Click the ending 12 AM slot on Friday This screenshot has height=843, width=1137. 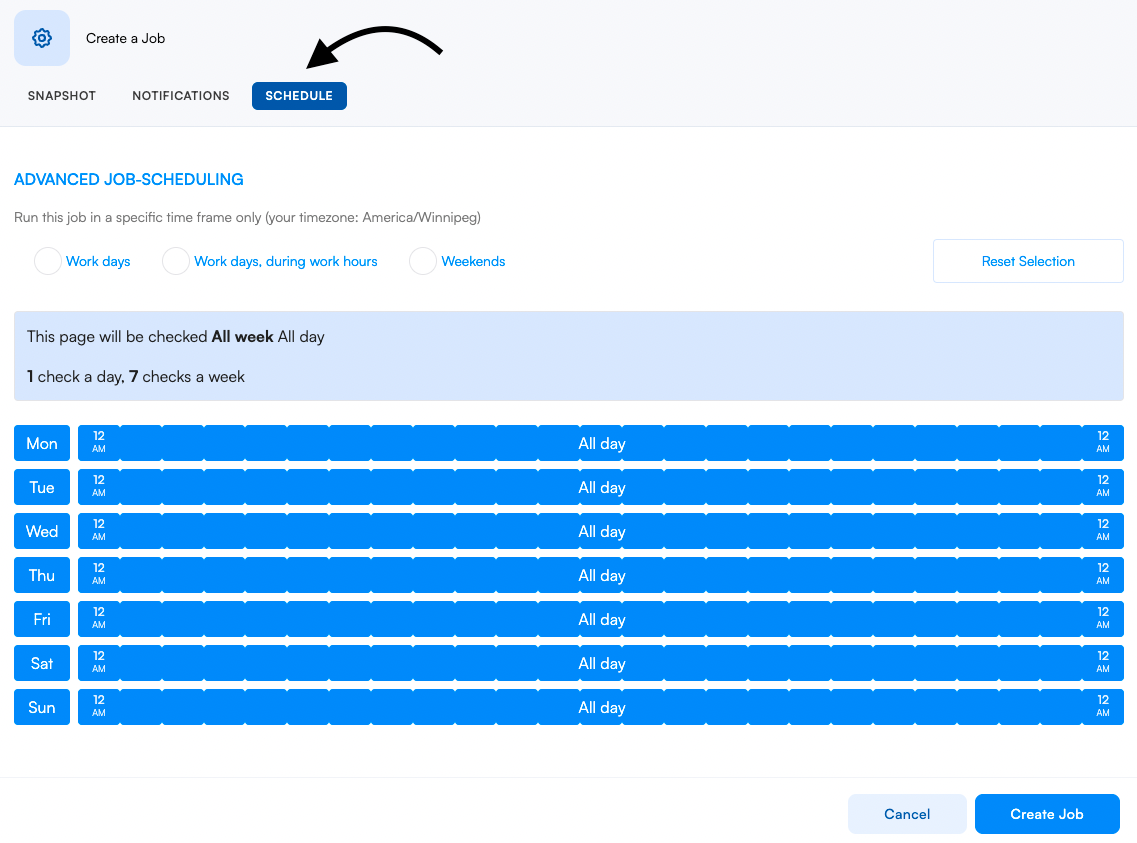(x=1103, y=619)
